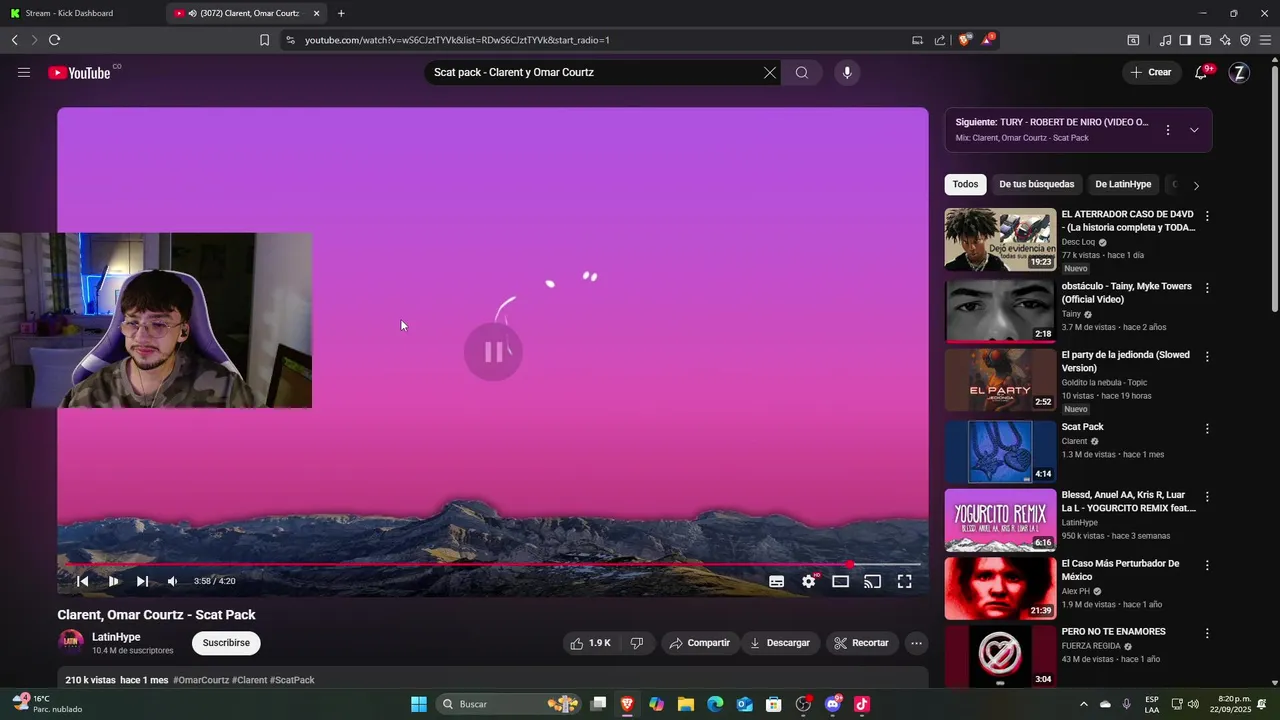The image size is (1280, 720).
Task: Start voice search with the microphone
Action: (x=847, y=72)
